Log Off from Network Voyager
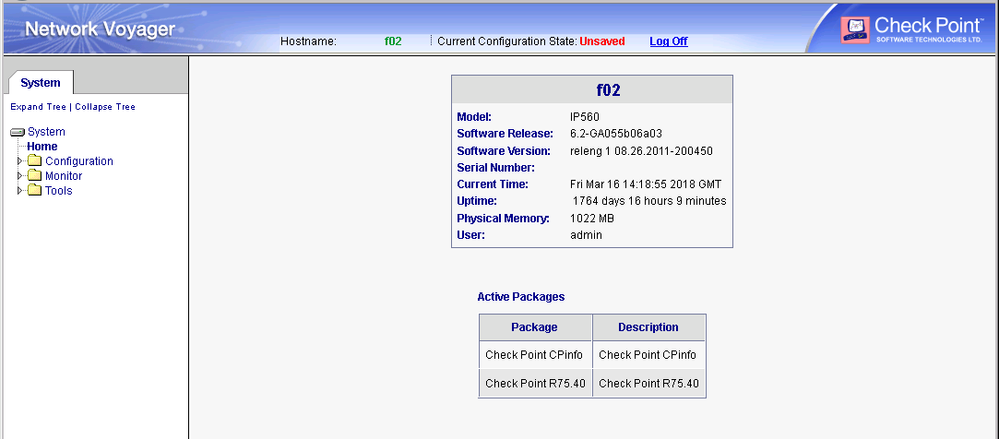The height and width of the screenshot is (439, 999). [668, 41]
